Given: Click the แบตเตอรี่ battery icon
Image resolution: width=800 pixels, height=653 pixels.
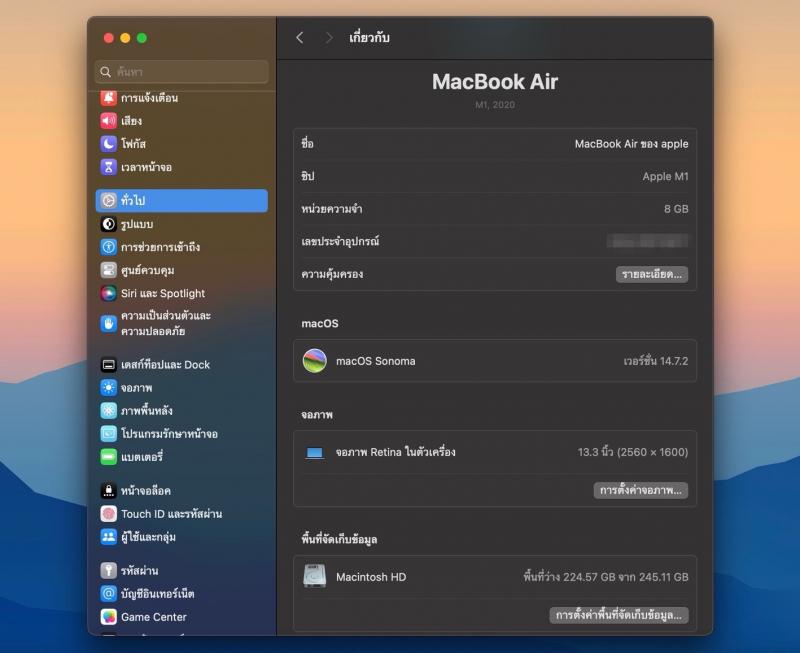Looking at the screenshot, I should [108, 457].
